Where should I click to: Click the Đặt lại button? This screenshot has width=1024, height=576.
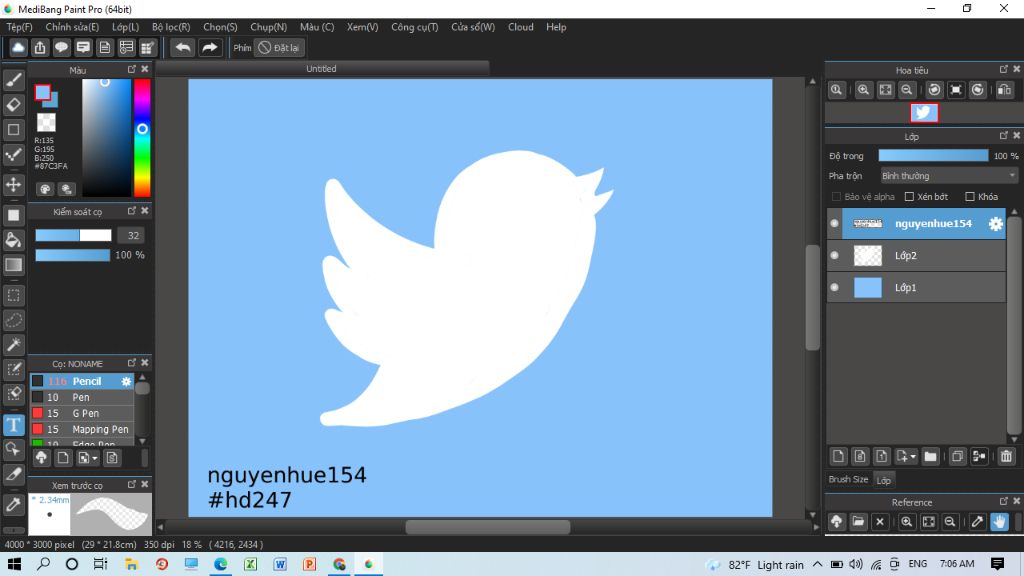(280, 48)
